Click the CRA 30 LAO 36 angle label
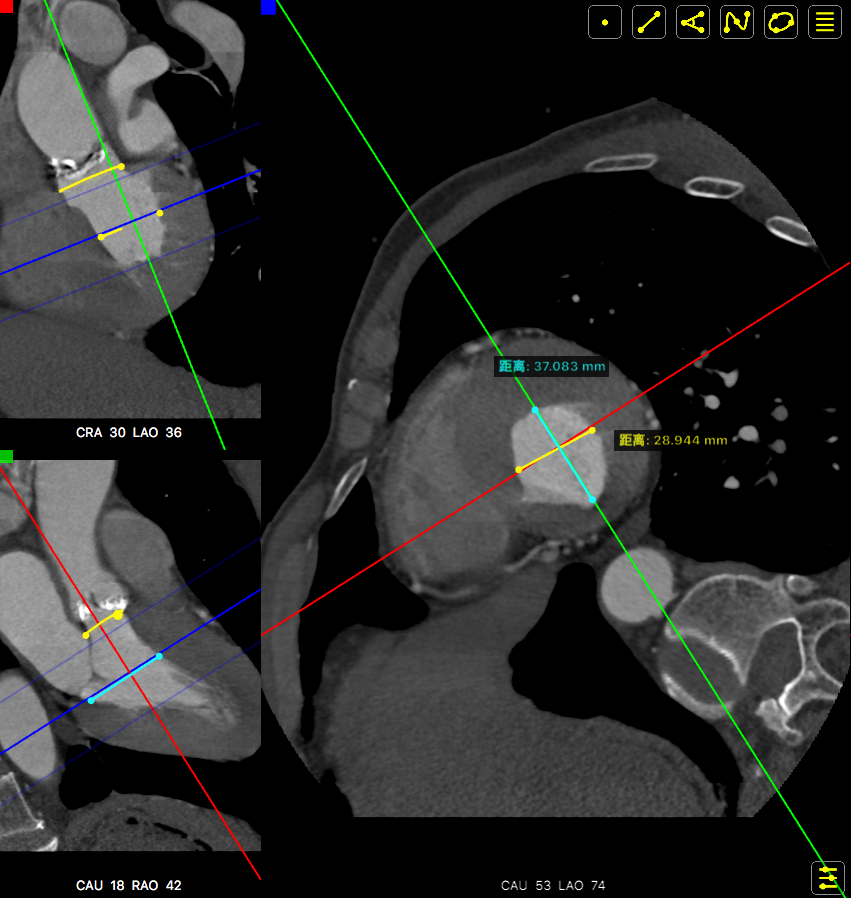This screenshot has width=851, height=898. pyautogui.click(x=129, y=433)
